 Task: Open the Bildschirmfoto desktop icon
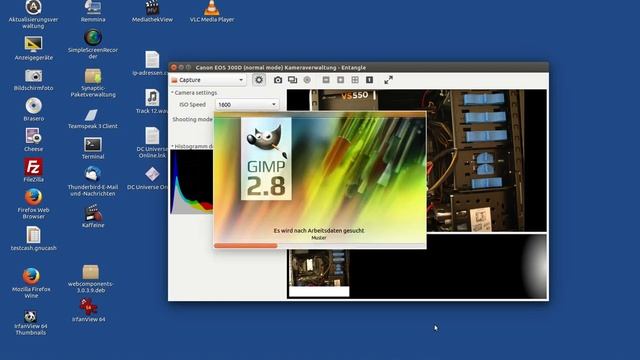(33, 80)
